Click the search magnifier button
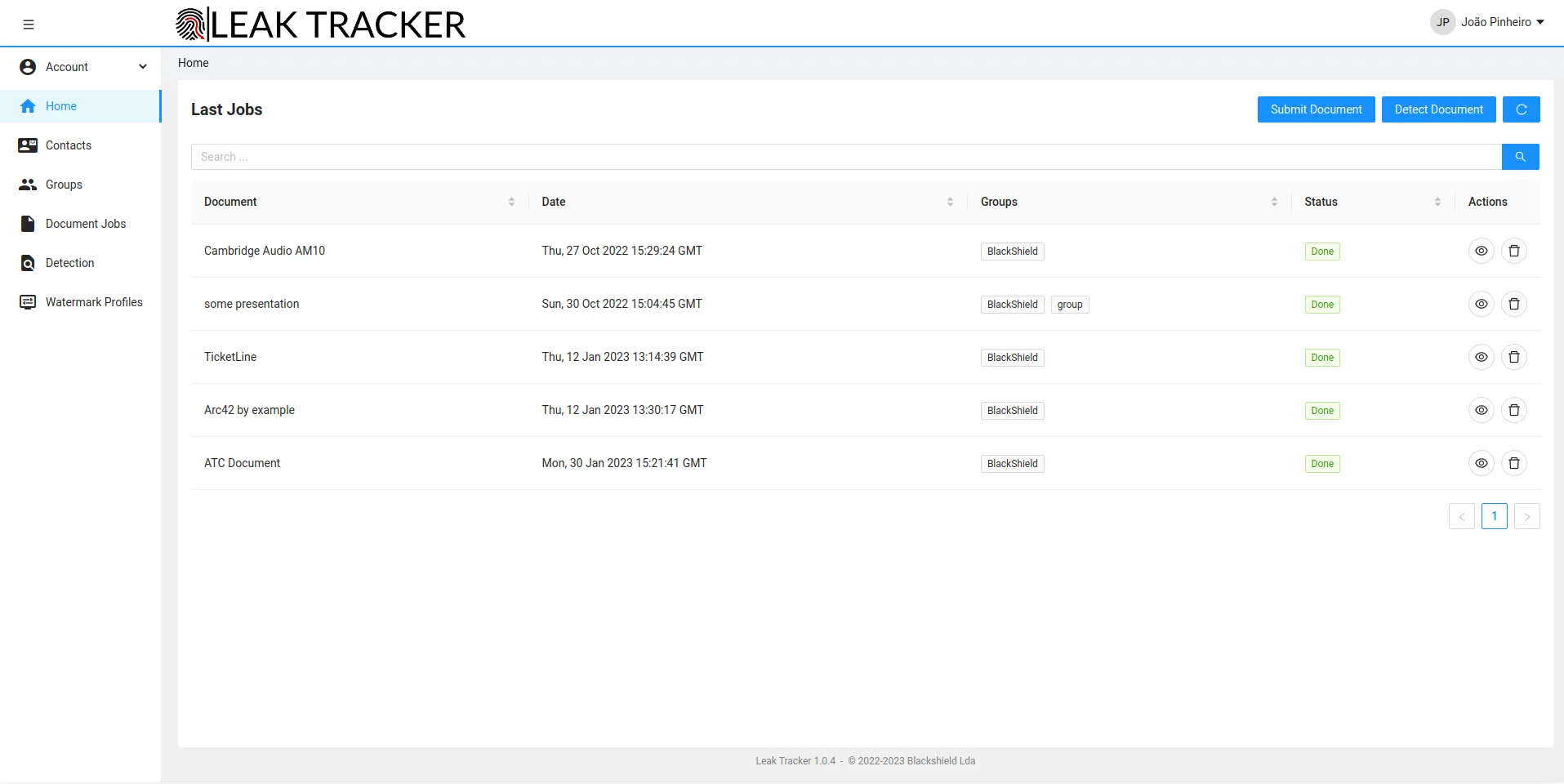 coord(1520,157)
